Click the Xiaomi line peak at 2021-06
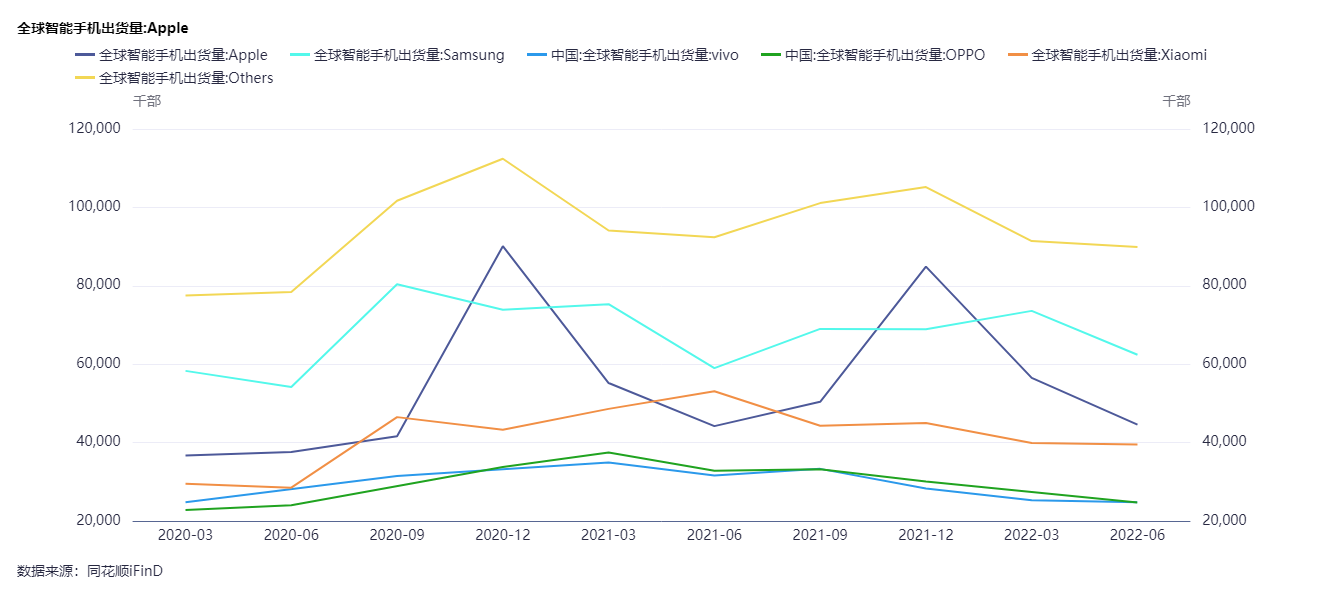Image resolution: width=1323 pixels, height=598 pixels. 714,391
